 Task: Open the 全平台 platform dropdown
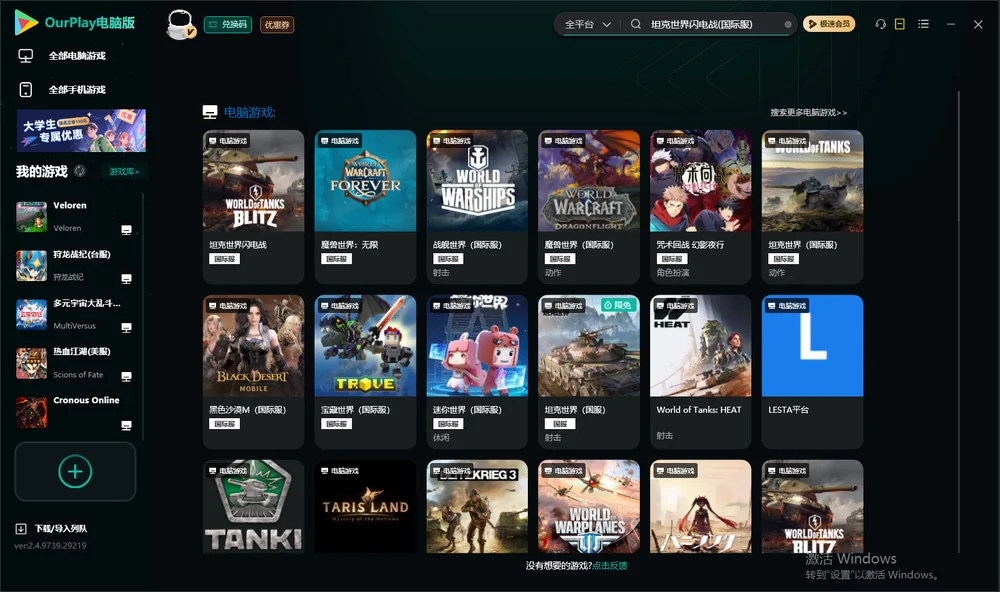pos(587,24)
